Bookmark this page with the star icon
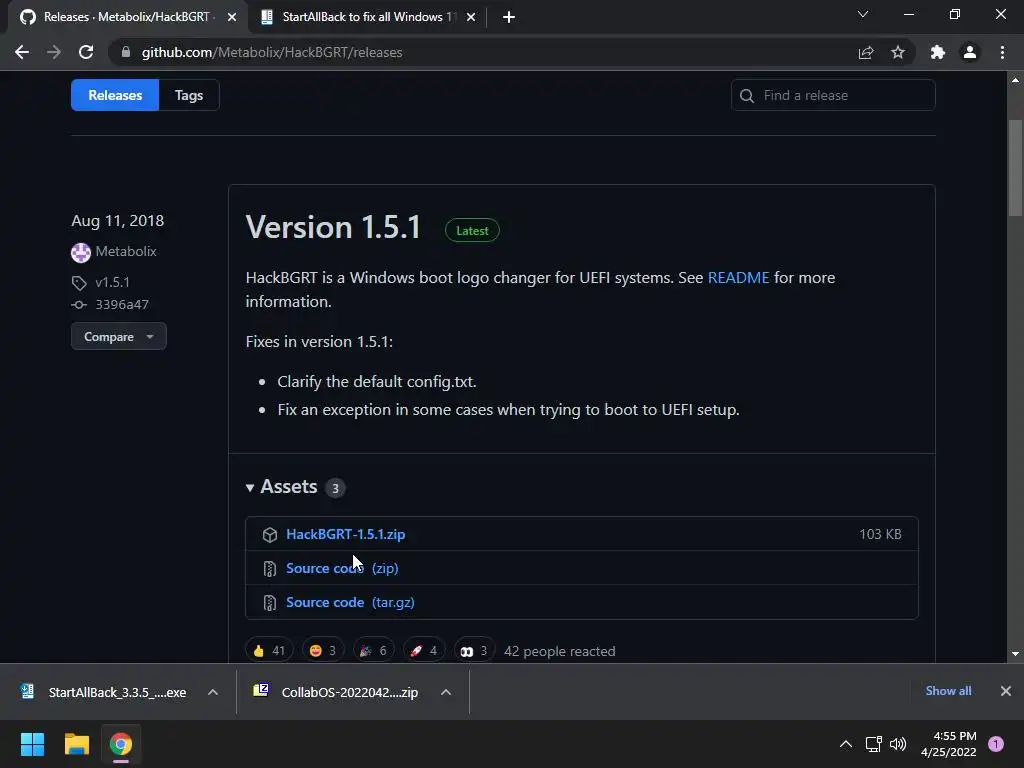This screenshot has width=1024, height=768. [x=898, y=52]
